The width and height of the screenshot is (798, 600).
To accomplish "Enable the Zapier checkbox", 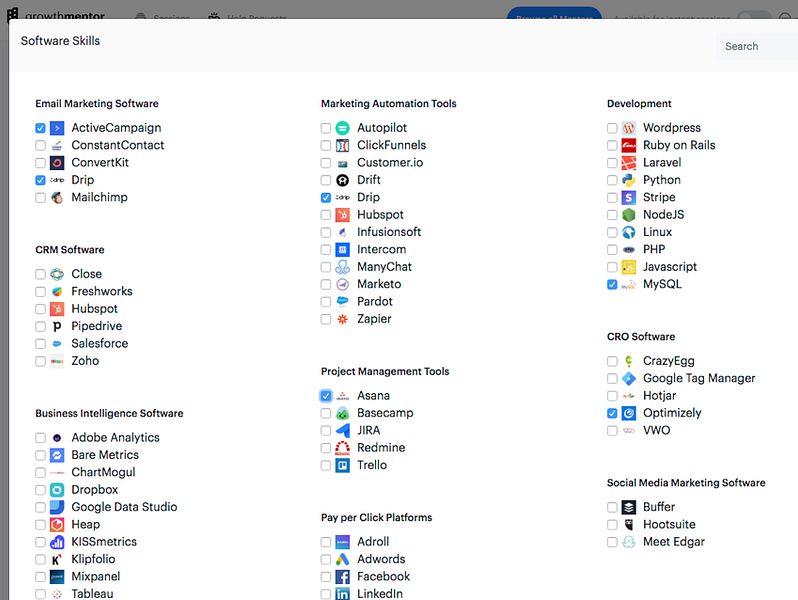I will coord(326,320).
